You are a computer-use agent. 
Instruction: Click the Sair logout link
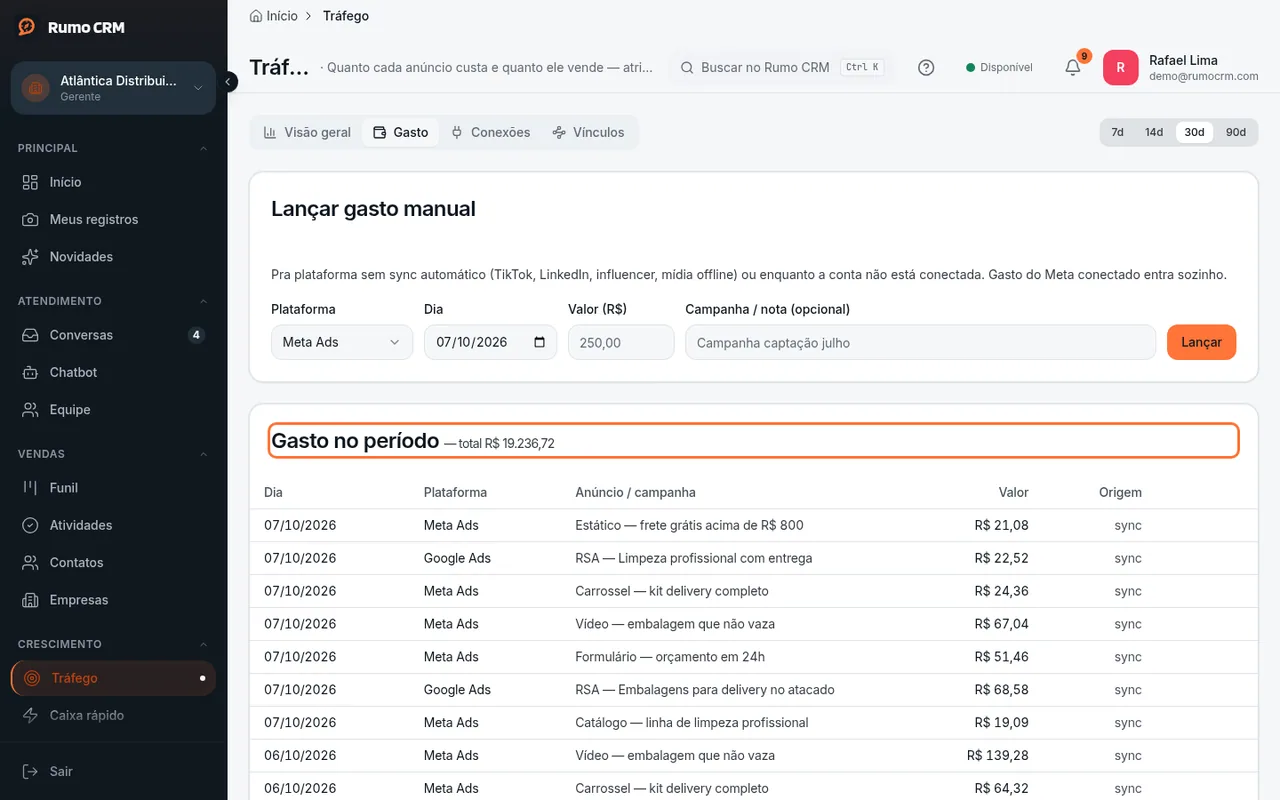[x=113, y=771]
